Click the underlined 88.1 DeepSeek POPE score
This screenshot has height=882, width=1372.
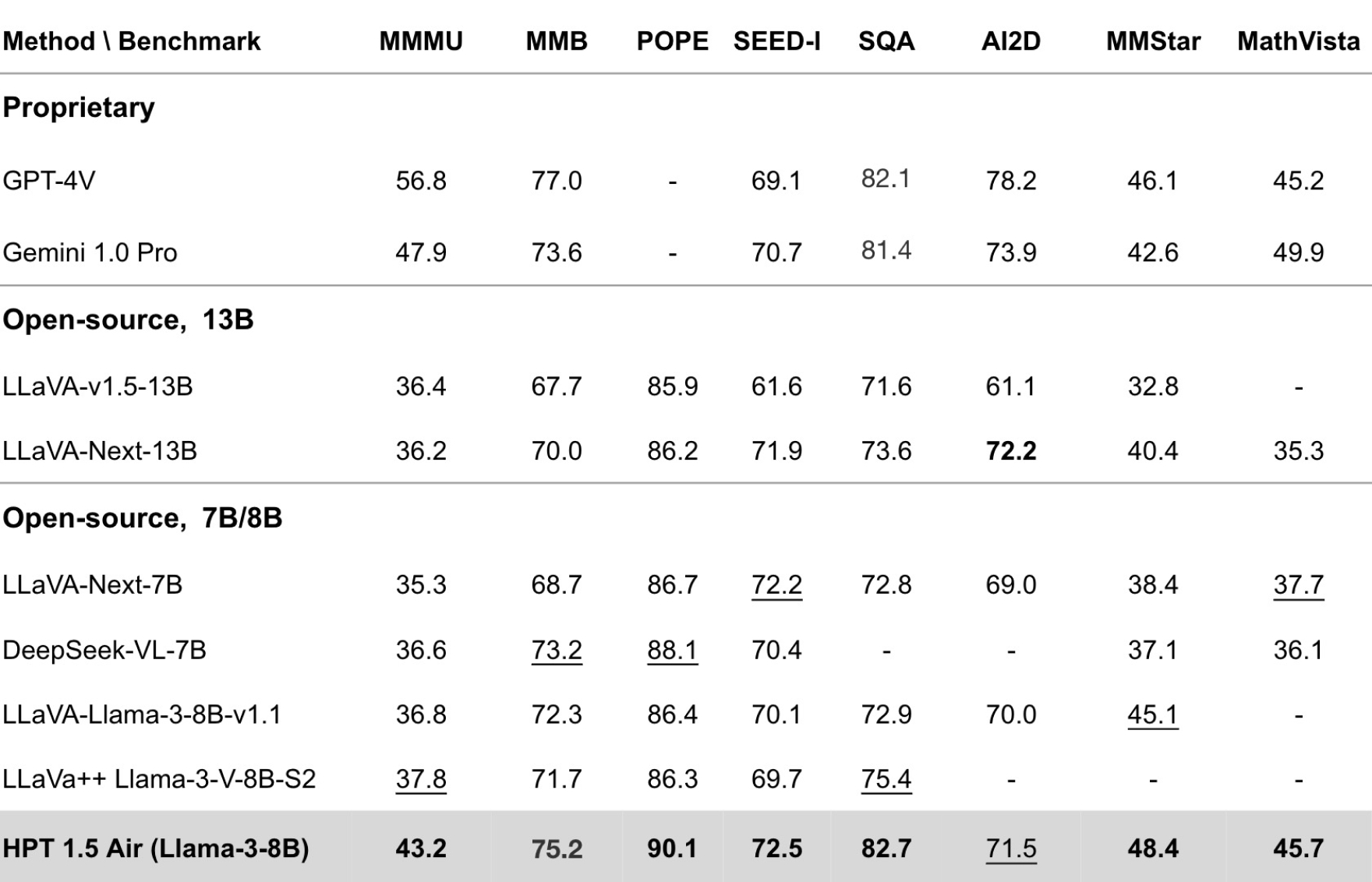pyautogui.click(x=672, y=650)
